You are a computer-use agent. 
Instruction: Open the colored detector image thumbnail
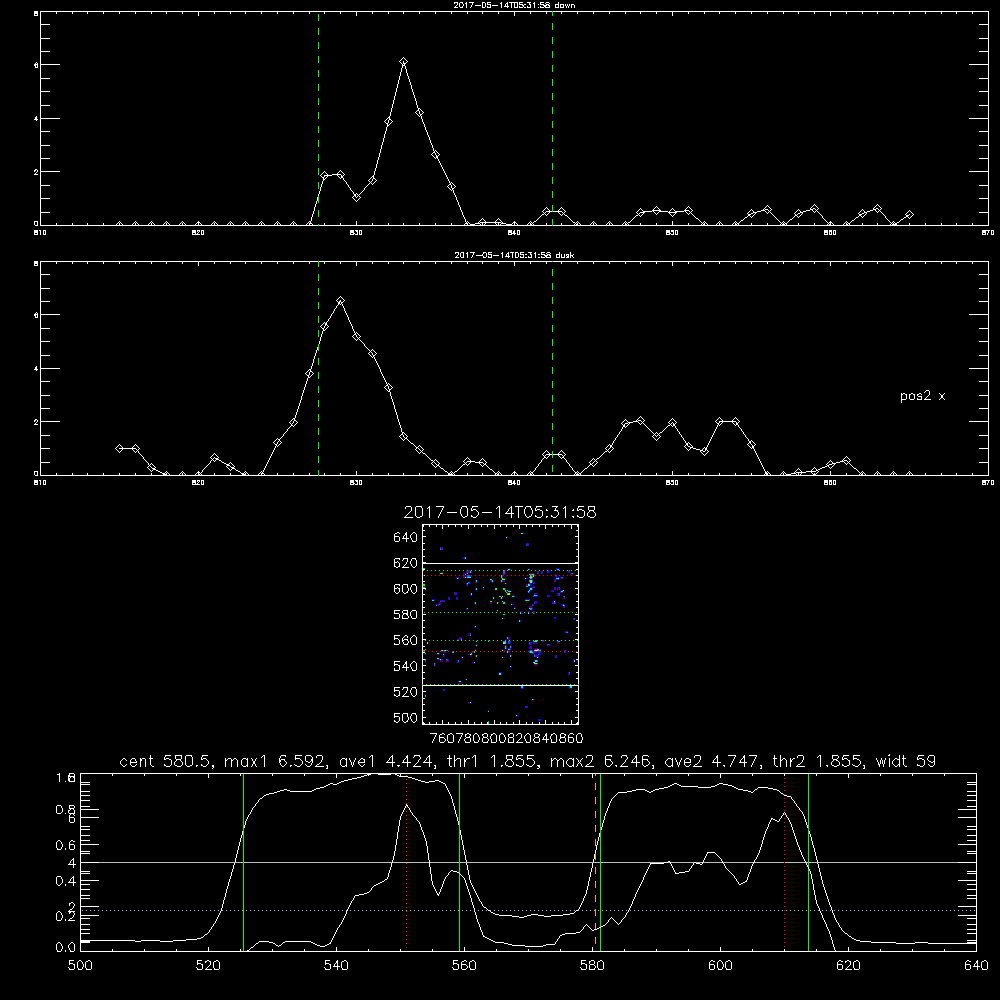point(500,624)
